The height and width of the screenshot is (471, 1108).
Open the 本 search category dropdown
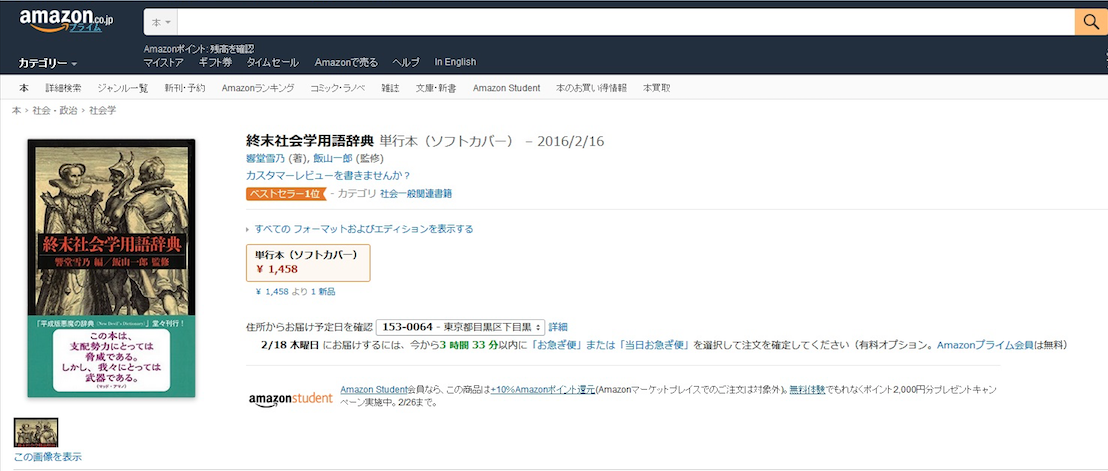pos(161,23)
